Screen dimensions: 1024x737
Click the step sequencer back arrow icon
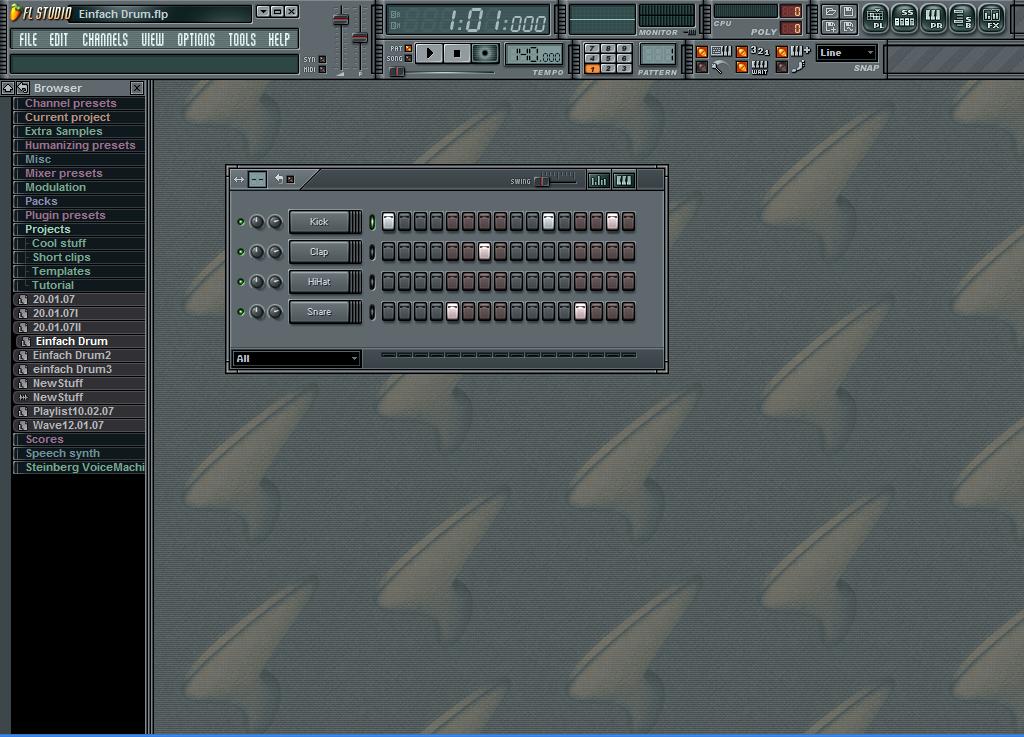(x=279, y=179)
